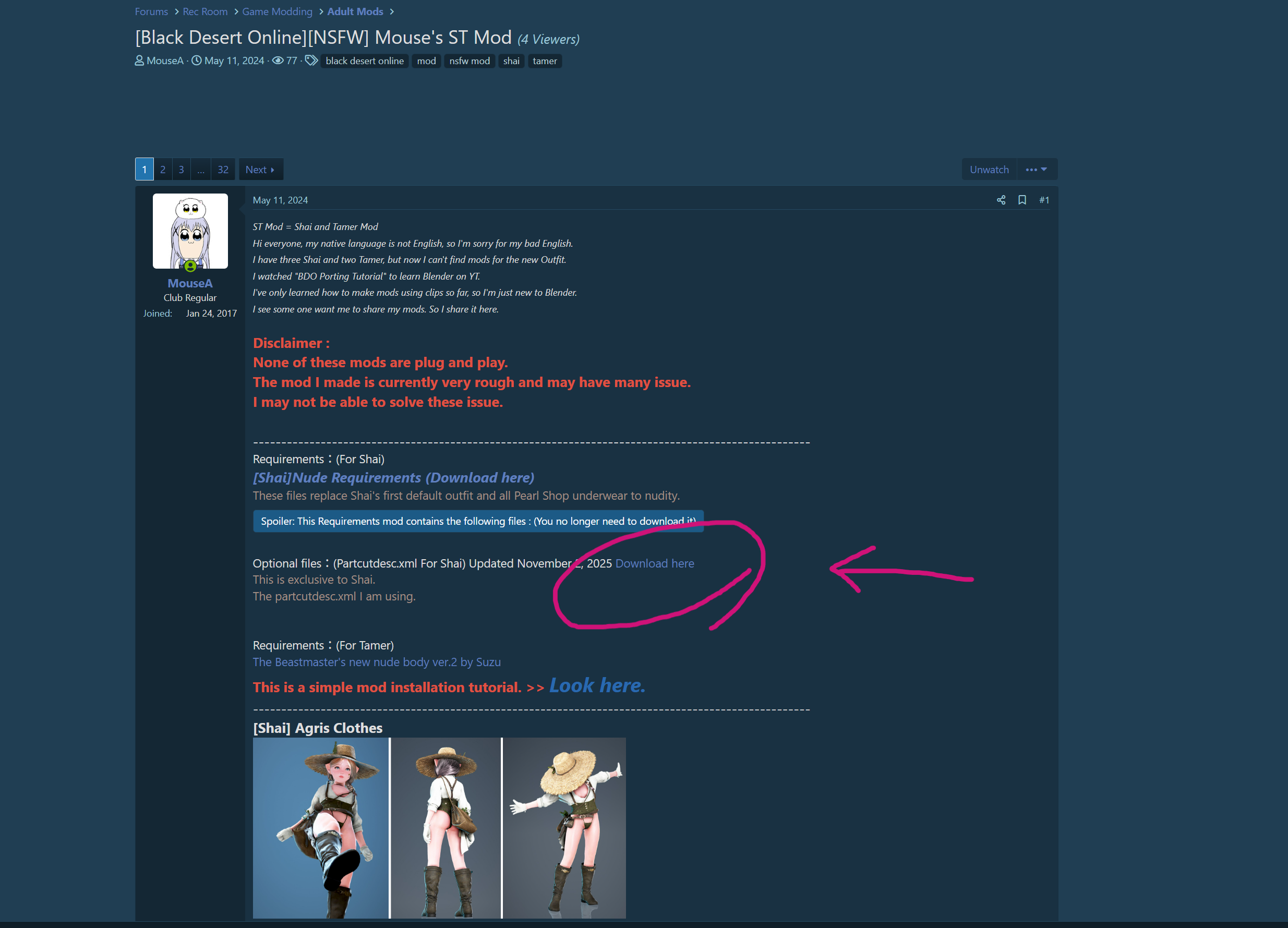
Task: Click the share post icon
Action: point(1001,200)
